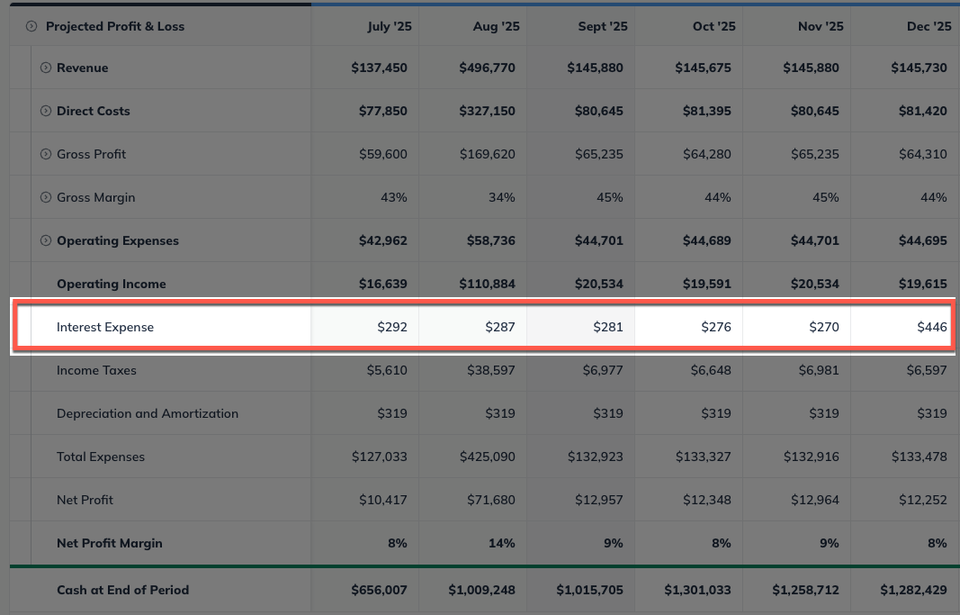Click Net Profit value $10,417

(383, 500)
